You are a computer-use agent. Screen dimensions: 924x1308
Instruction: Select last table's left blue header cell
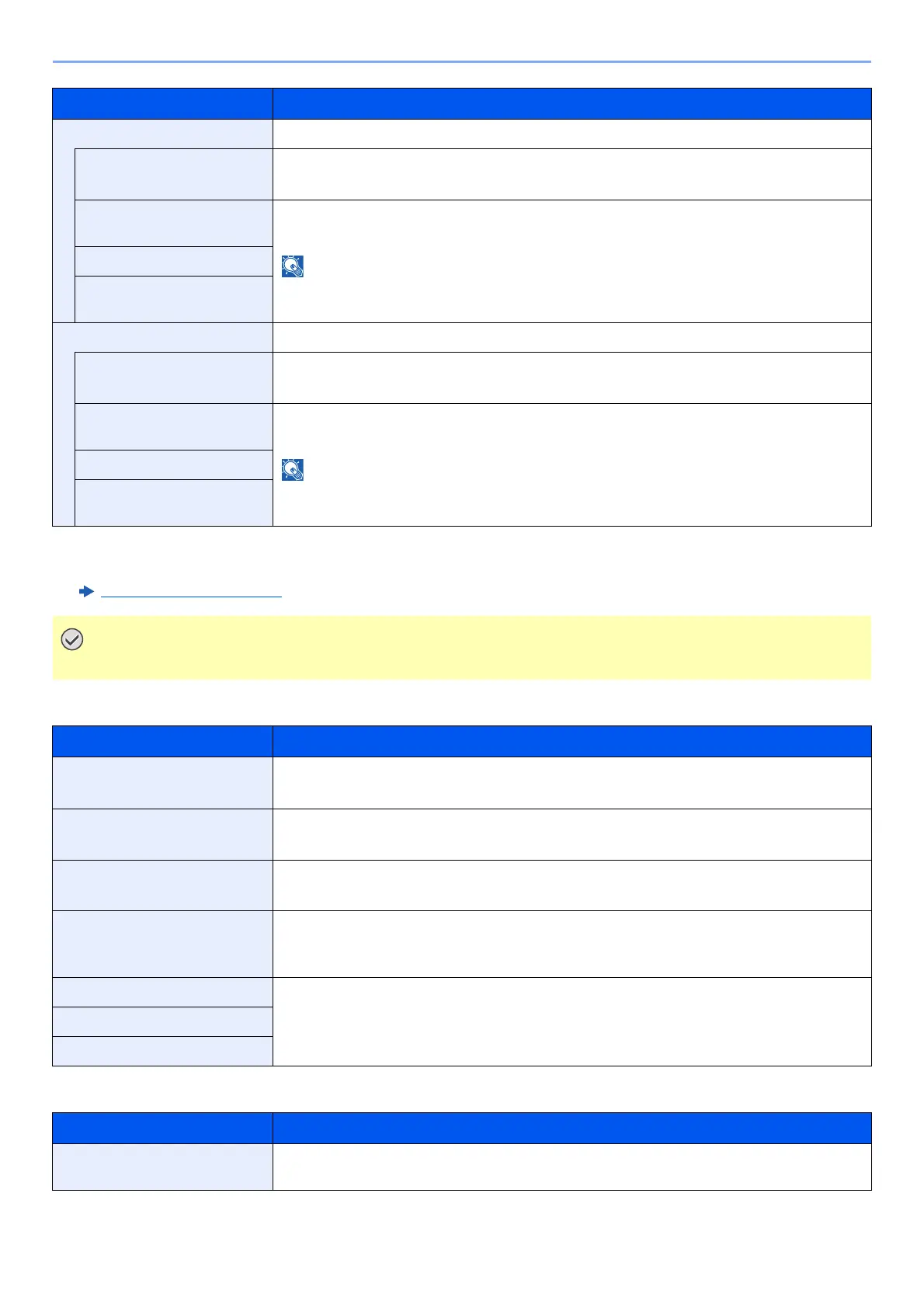(x=162, y=1128)
